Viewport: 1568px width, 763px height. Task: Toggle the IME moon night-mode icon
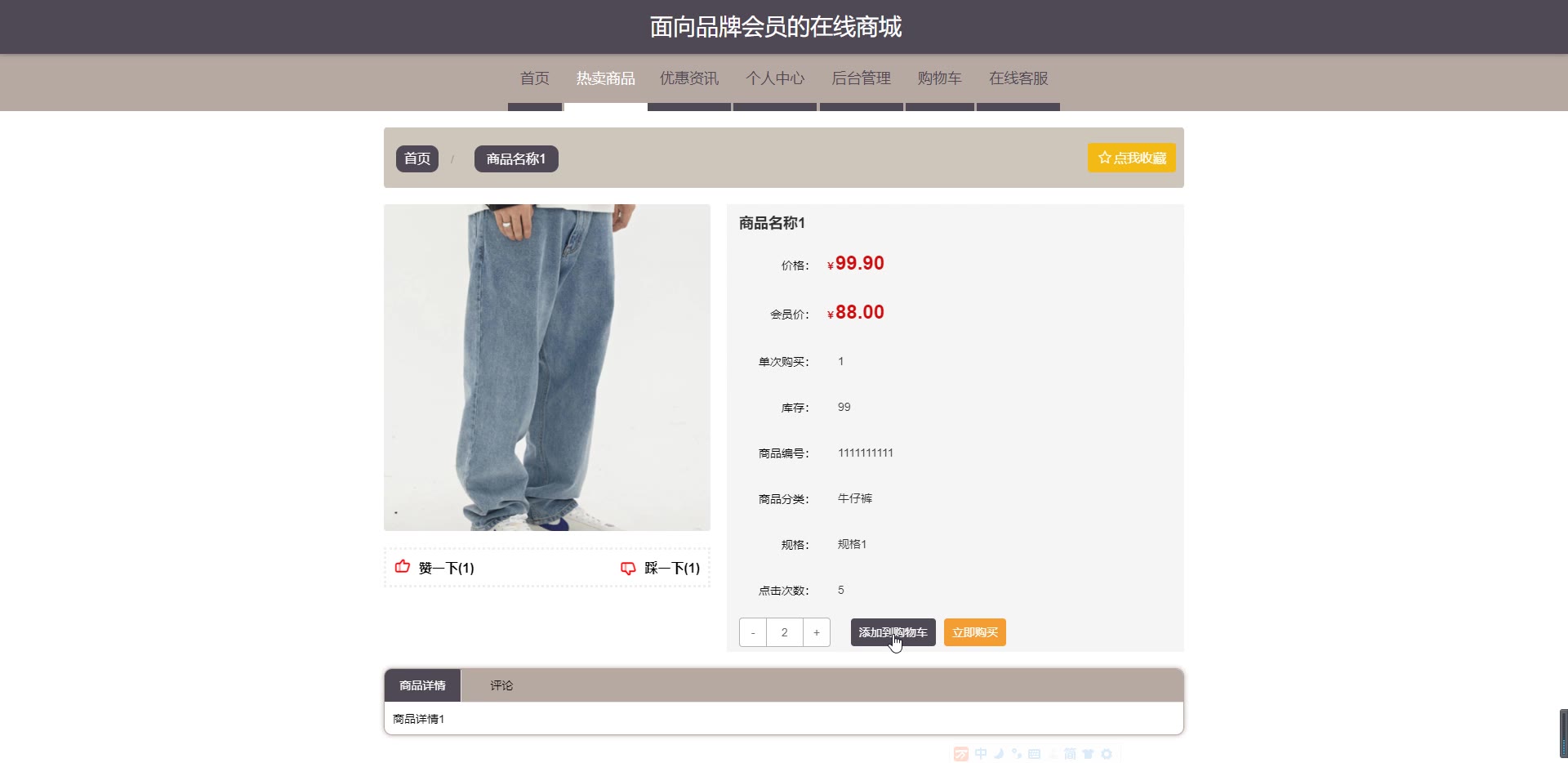point(999,754)
